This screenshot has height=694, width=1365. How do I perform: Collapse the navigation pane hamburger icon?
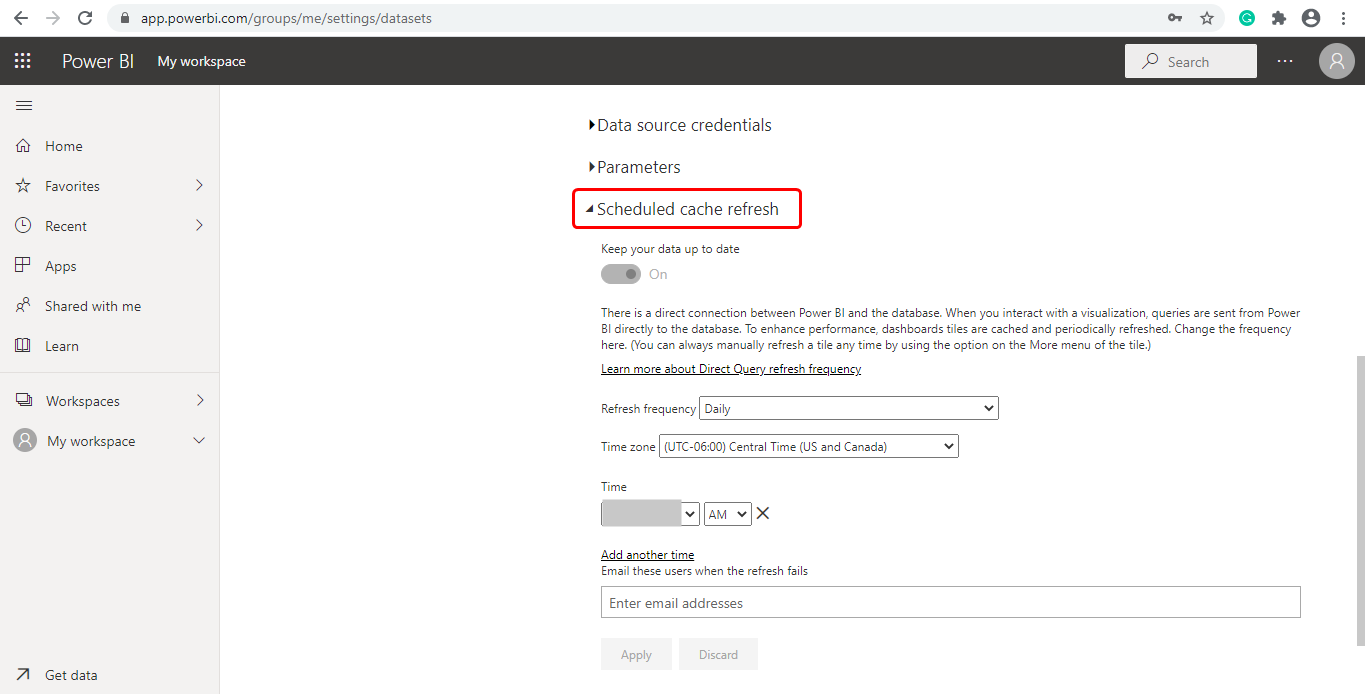click(x=24, y=105)
